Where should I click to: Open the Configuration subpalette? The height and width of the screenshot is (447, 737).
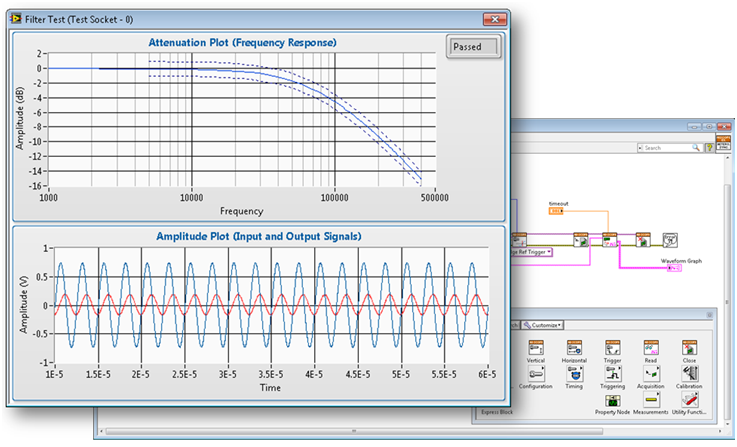[535, 374]
